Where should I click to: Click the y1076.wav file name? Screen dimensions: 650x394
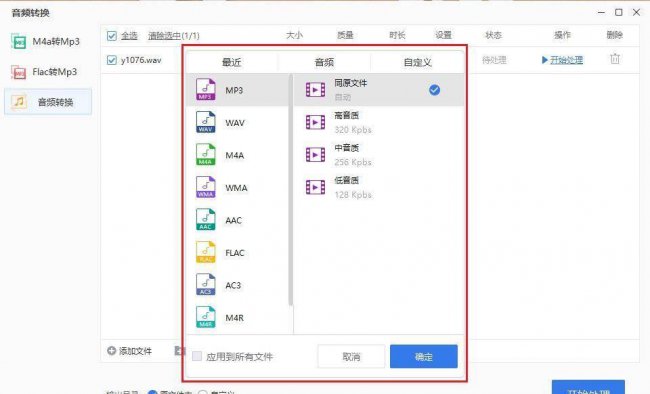pyautogui.click(x=141, y=60)
